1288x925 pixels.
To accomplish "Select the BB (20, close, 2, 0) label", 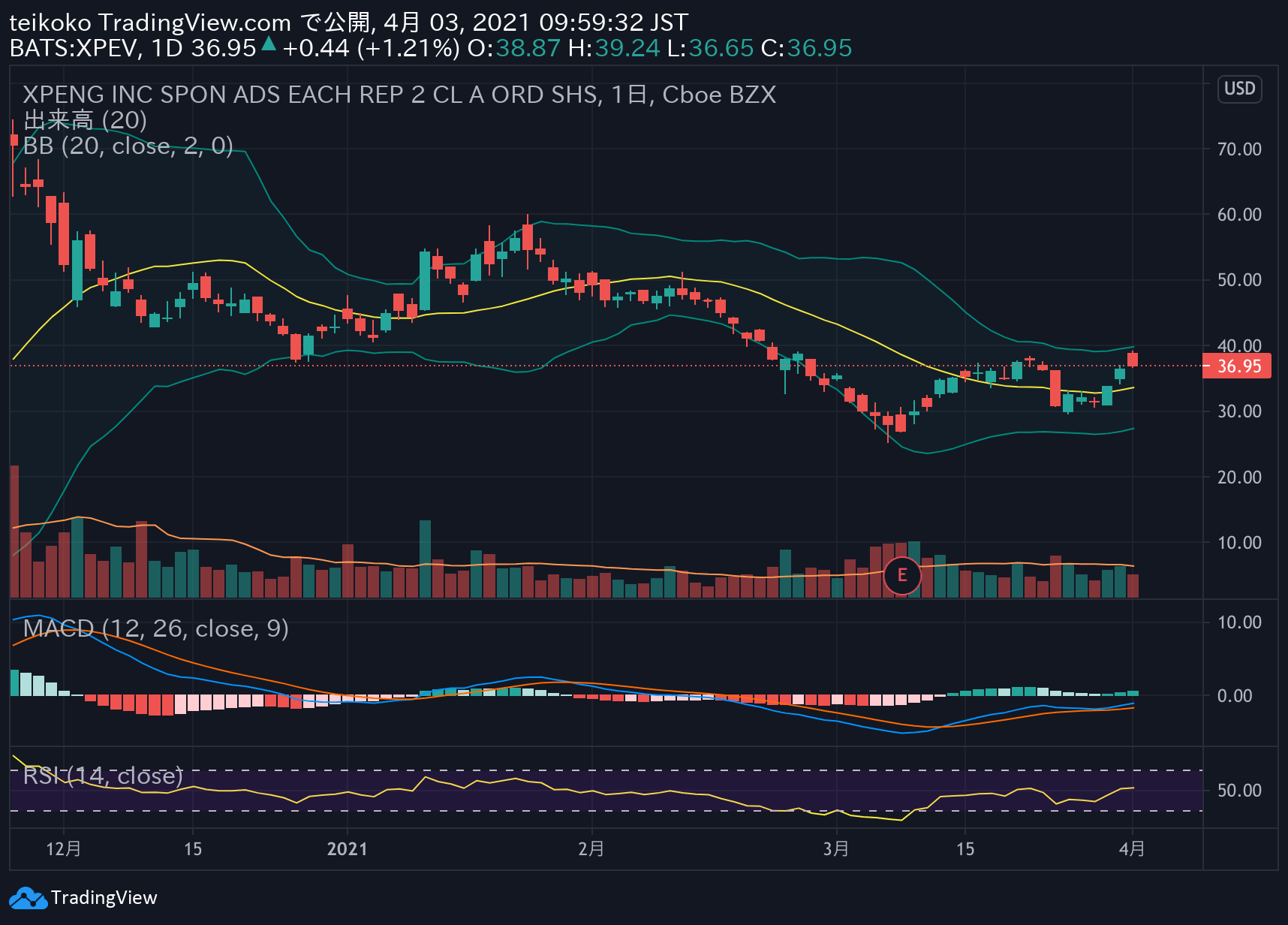I will click(x=128, y=146).
